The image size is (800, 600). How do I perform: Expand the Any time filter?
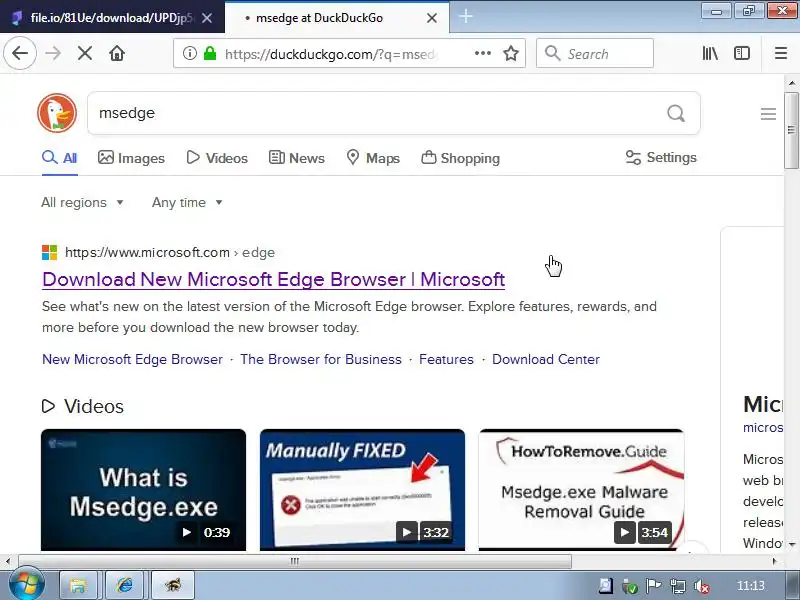click(x=187, y=203)
